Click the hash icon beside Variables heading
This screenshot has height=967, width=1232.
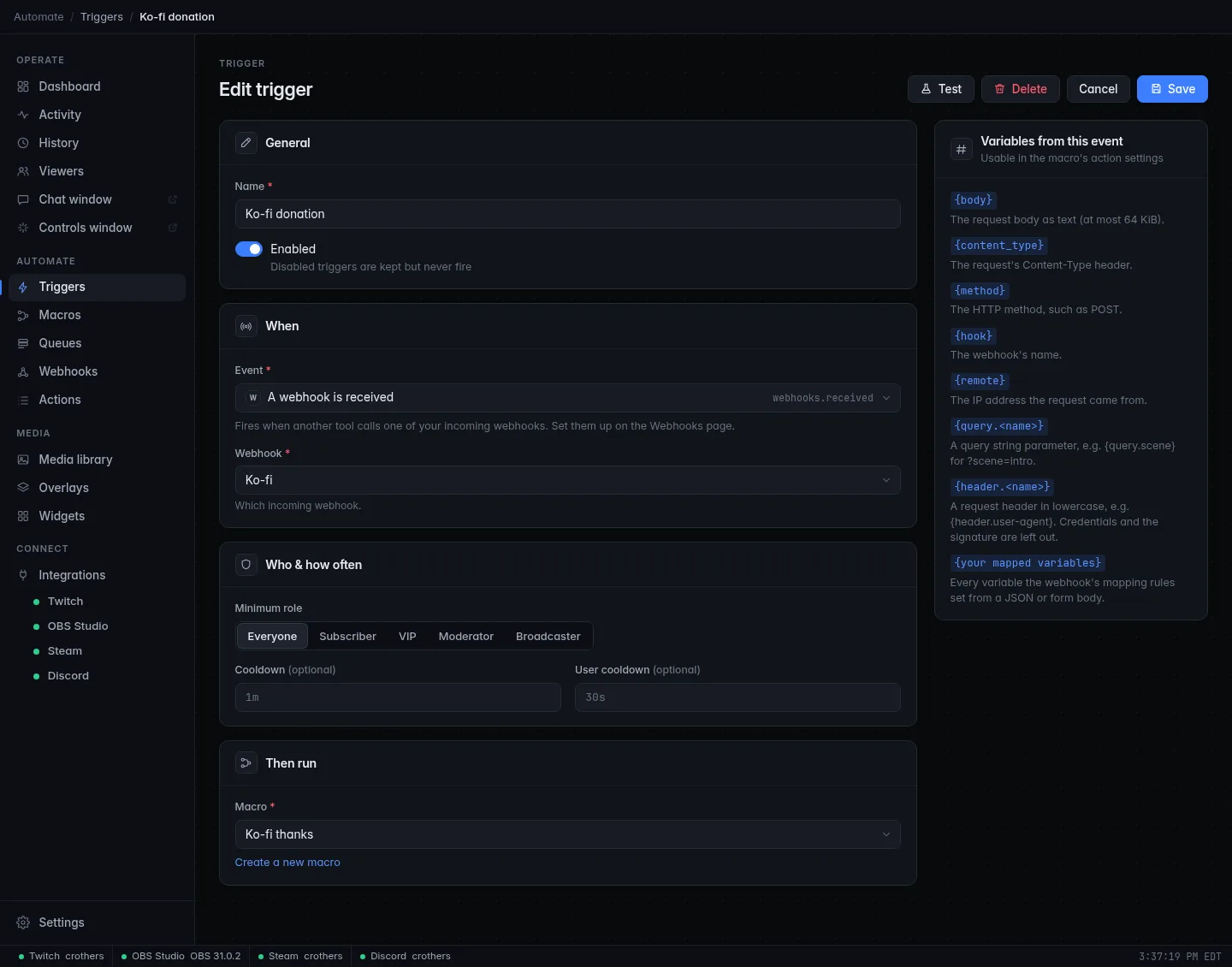(962, 150)
